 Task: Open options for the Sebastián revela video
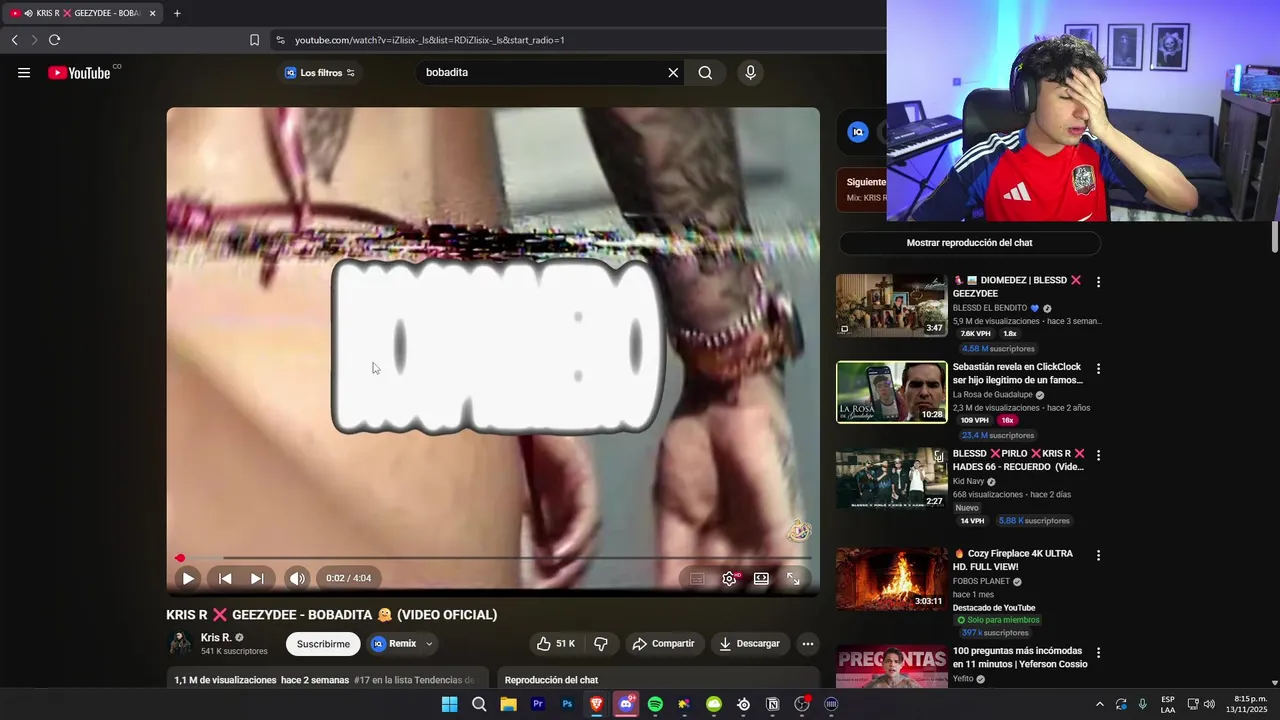1098,368
